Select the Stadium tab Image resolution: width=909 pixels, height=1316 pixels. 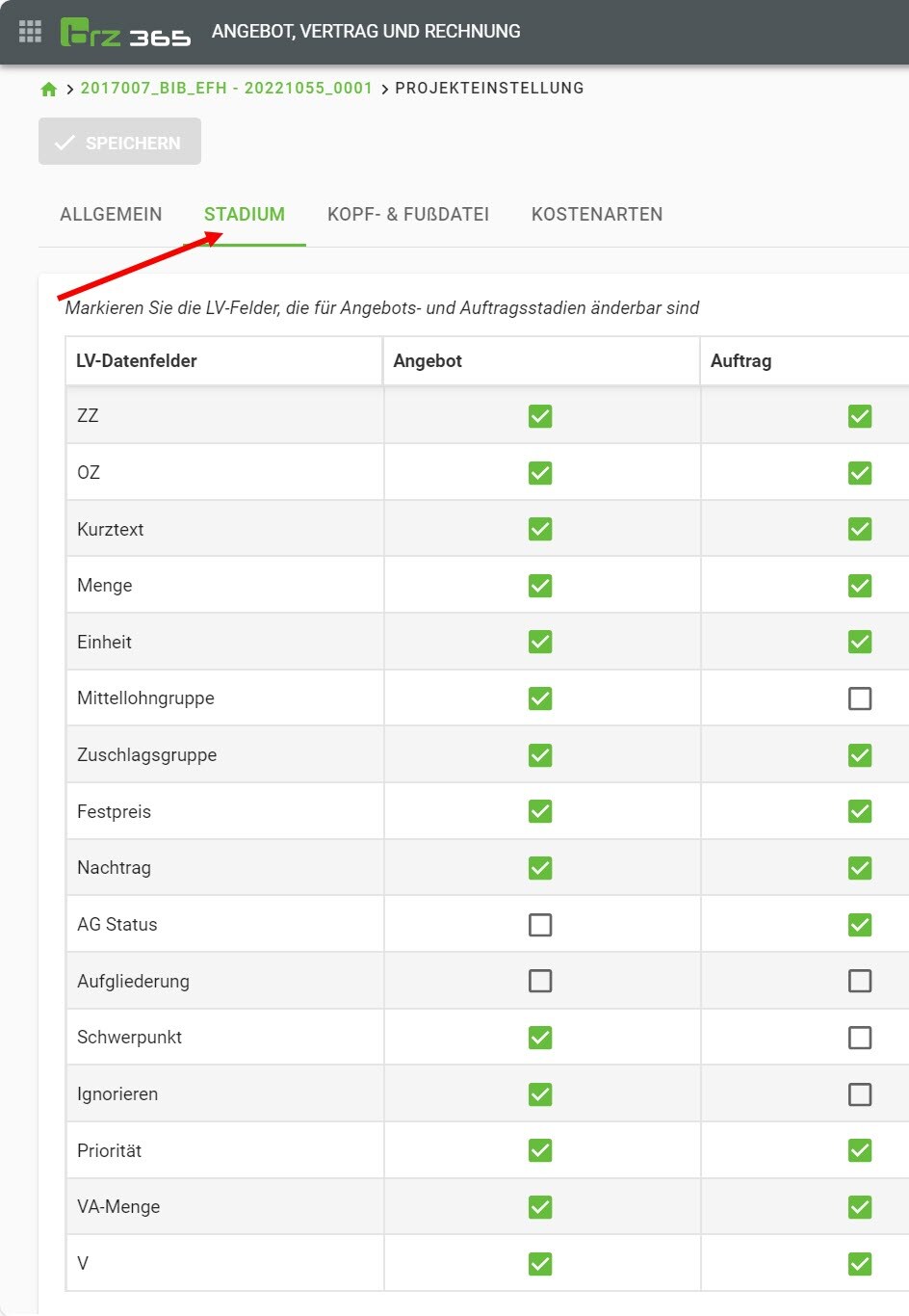(x=245, y=215)
